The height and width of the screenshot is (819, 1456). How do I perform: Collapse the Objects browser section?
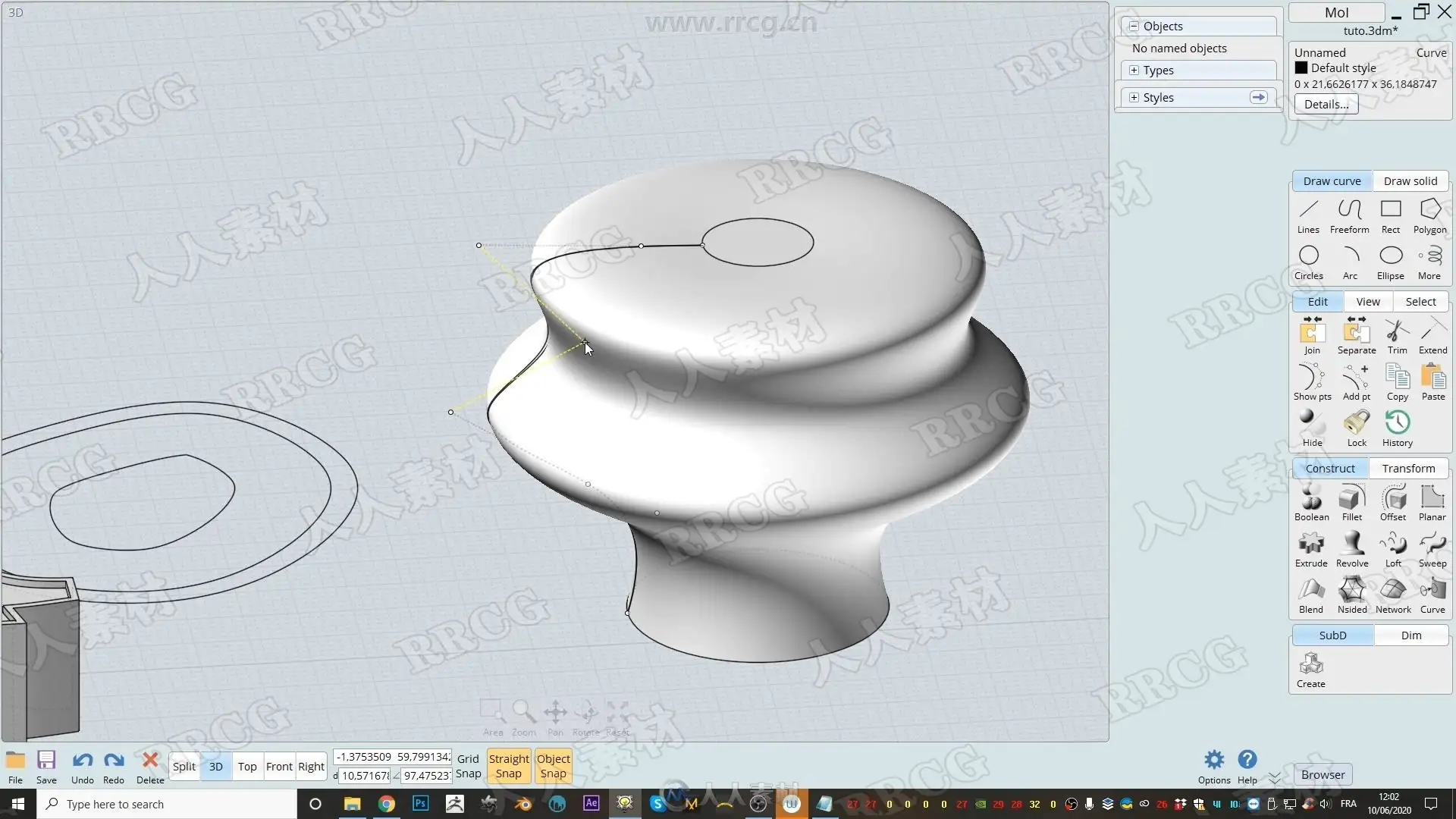click(1134, 26)
